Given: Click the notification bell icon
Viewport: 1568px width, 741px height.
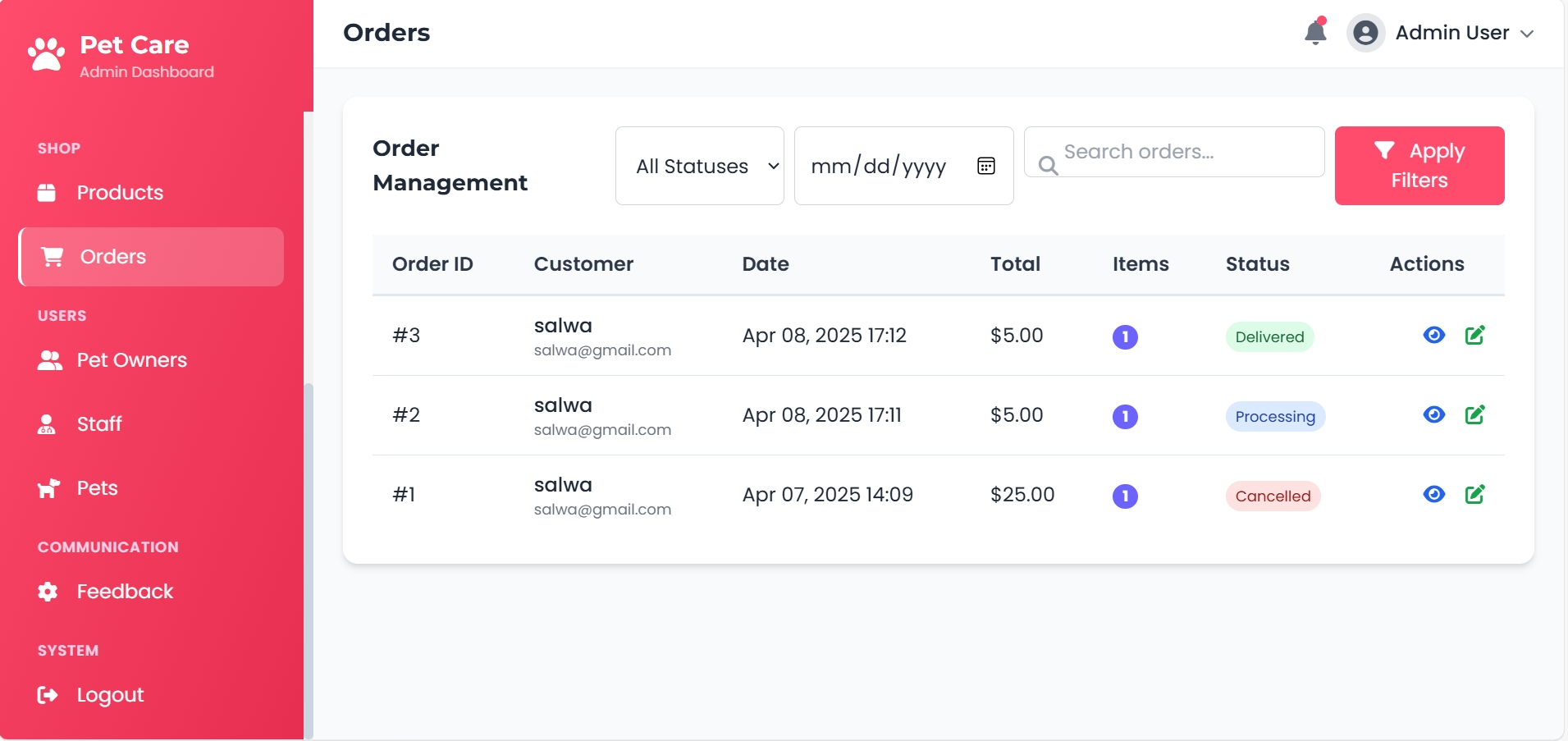Looking at the screenshot, I should (1315, 32).
